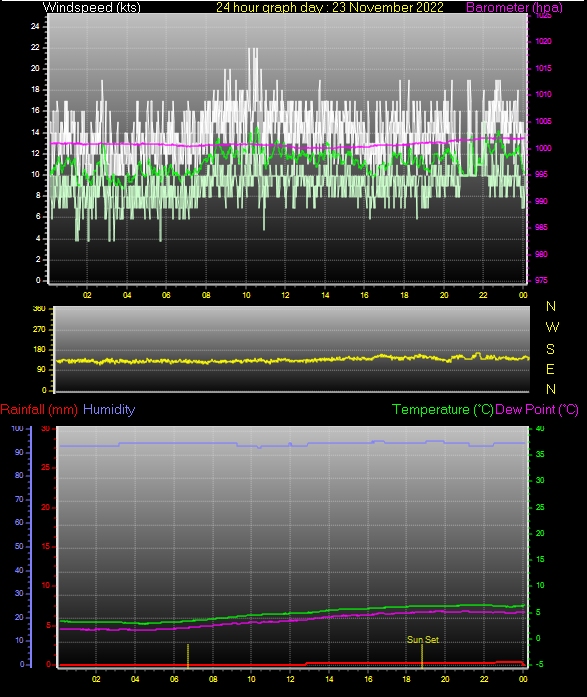Click the highest 22 kts wind gust peak
Screen dimensions: 587x697
253,51
